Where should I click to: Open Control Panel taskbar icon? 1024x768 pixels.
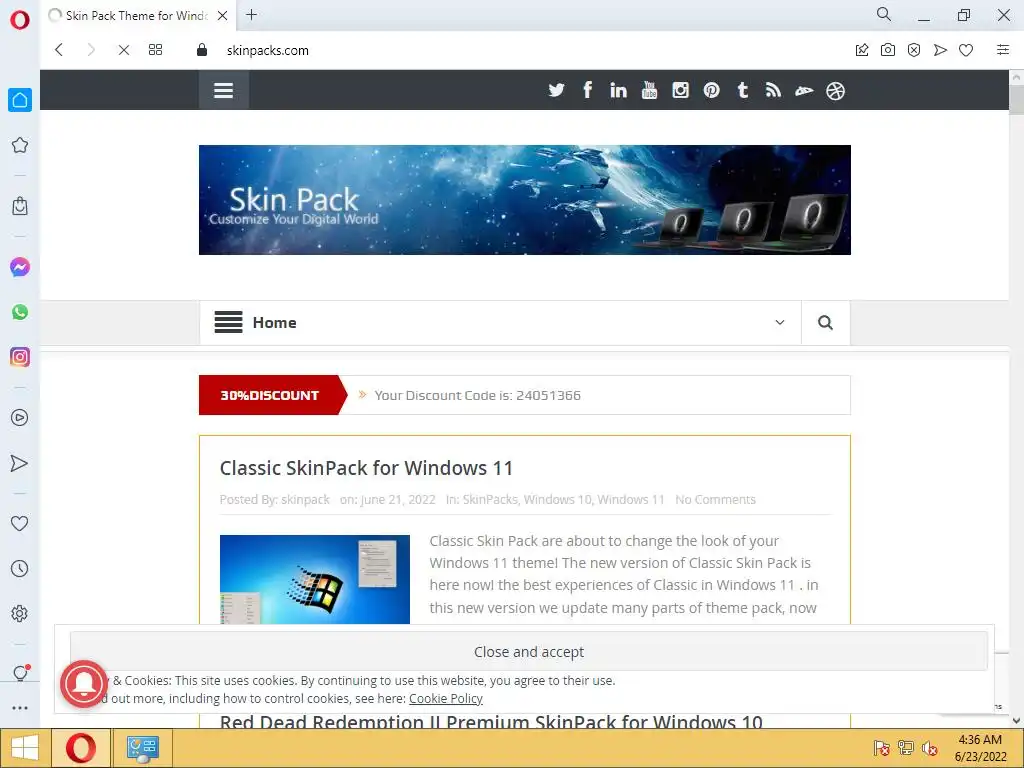pos(142,748)
